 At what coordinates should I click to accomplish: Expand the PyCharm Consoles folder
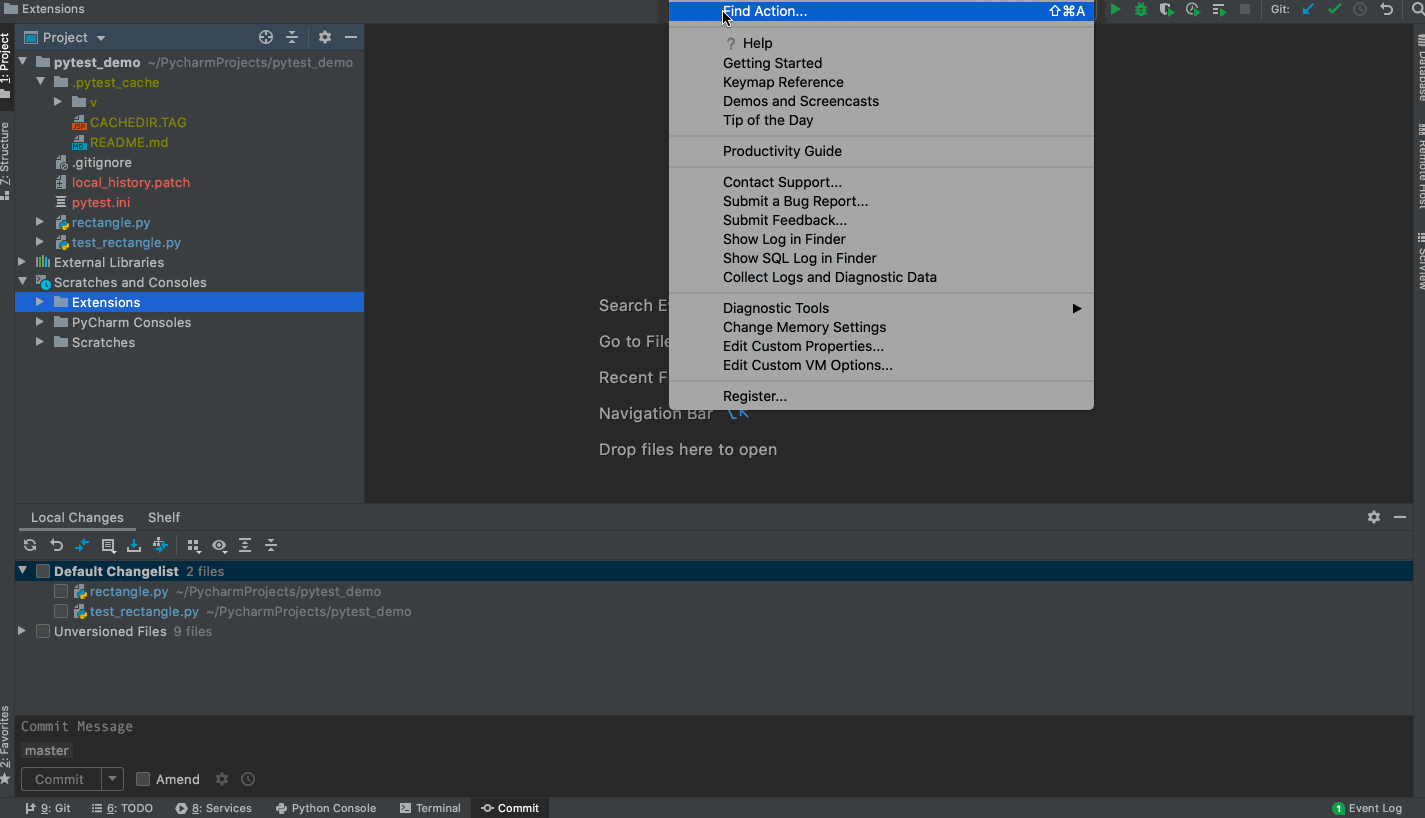coord(40,322)
